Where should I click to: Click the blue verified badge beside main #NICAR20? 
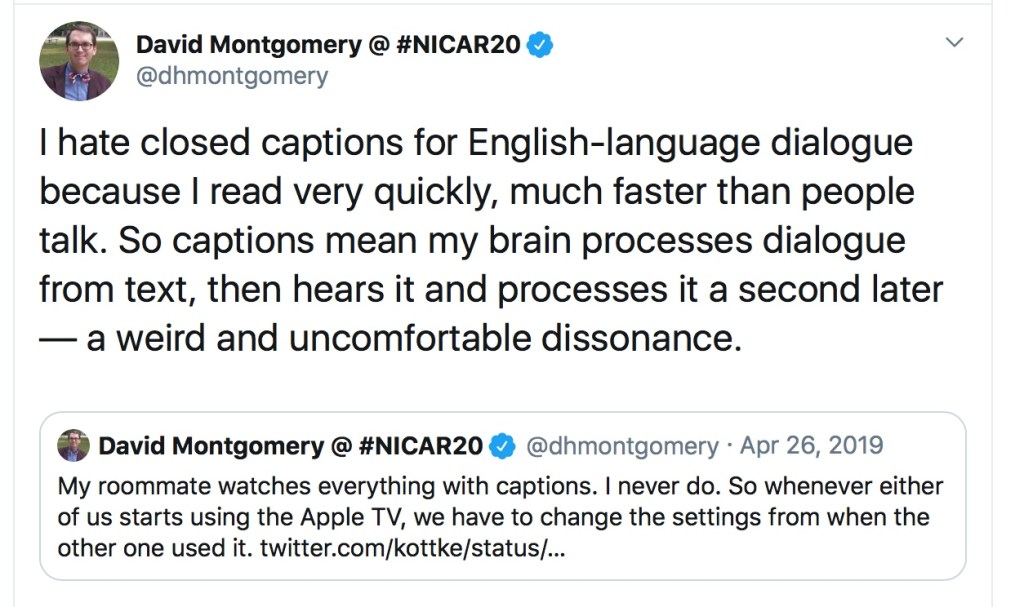point(540,45)
